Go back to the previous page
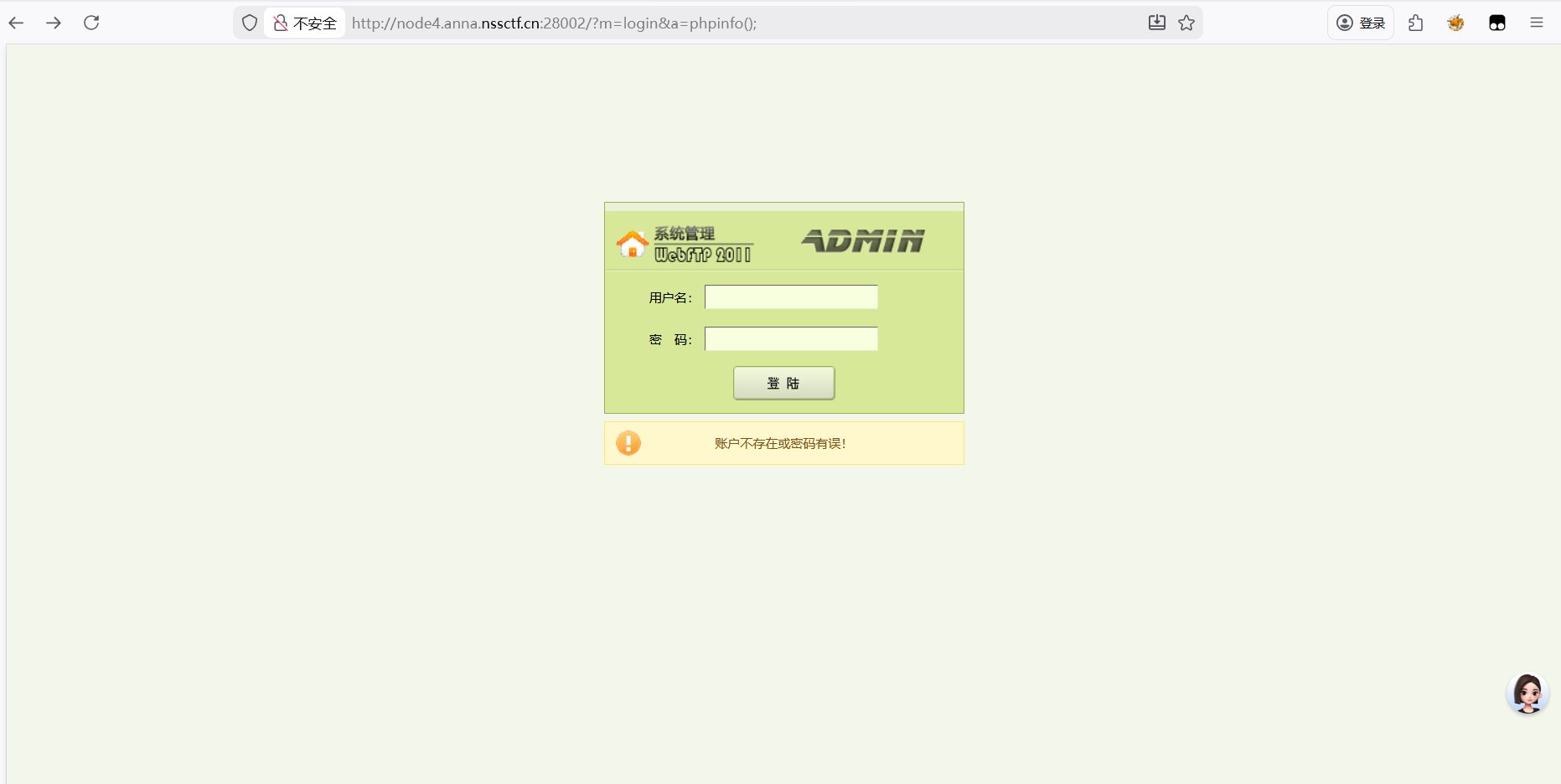 click(17, 23)
